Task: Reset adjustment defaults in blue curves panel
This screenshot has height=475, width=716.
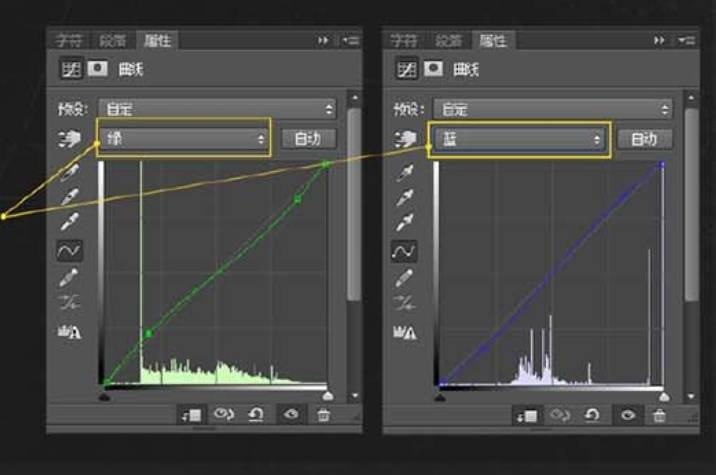Action: click(592, 414)
